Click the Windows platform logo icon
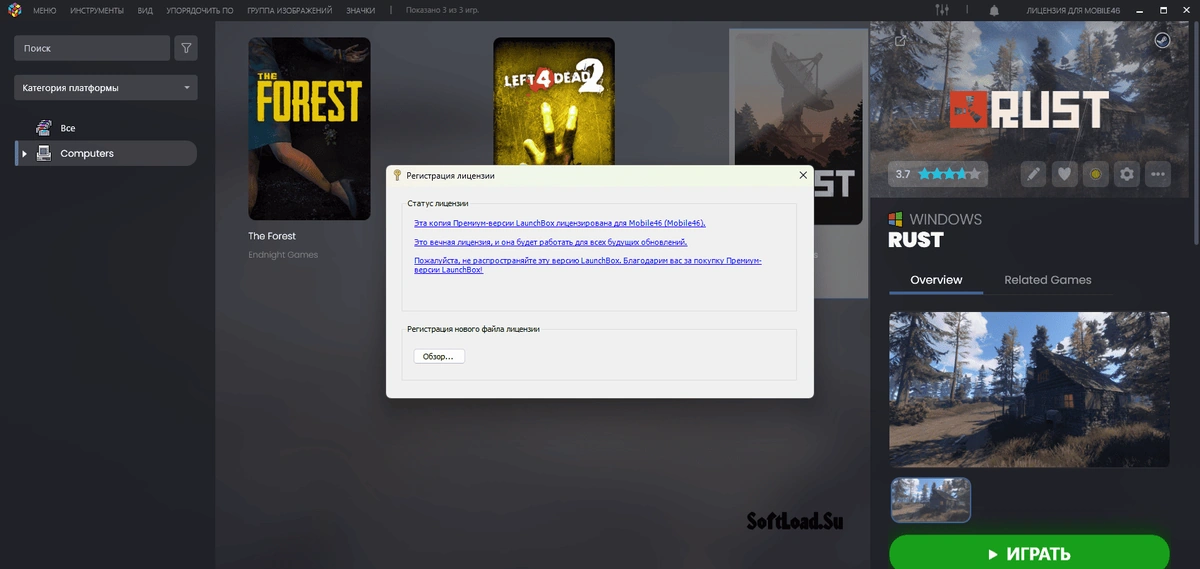 click(x=896, y=219)
